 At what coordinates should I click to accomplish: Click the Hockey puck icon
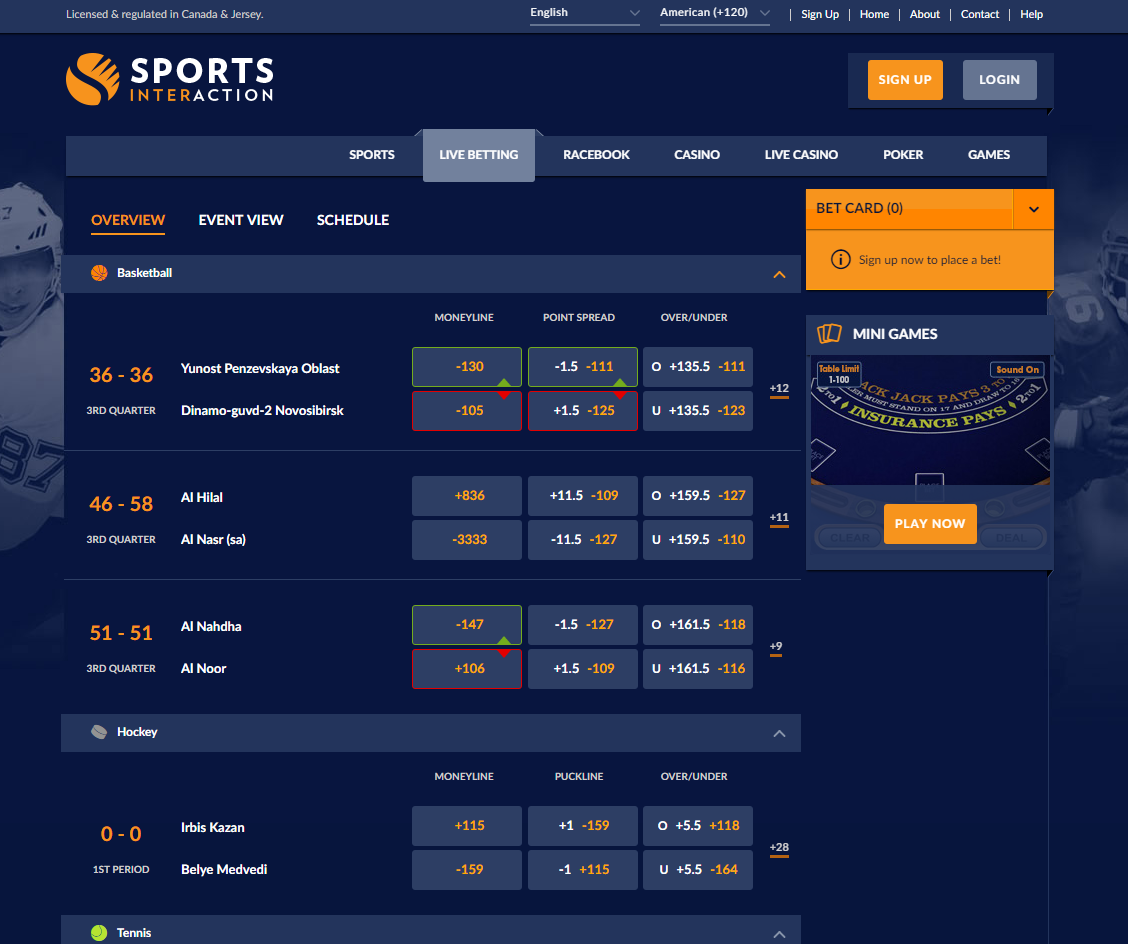tap(98, 731)
